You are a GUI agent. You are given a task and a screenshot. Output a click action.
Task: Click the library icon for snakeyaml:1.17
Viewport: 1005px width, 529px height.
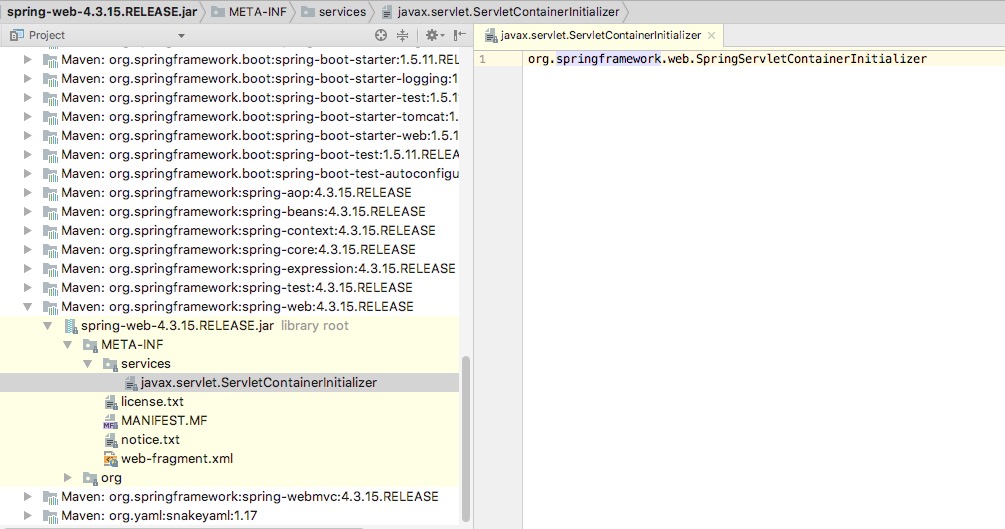[x=50, y=516]
